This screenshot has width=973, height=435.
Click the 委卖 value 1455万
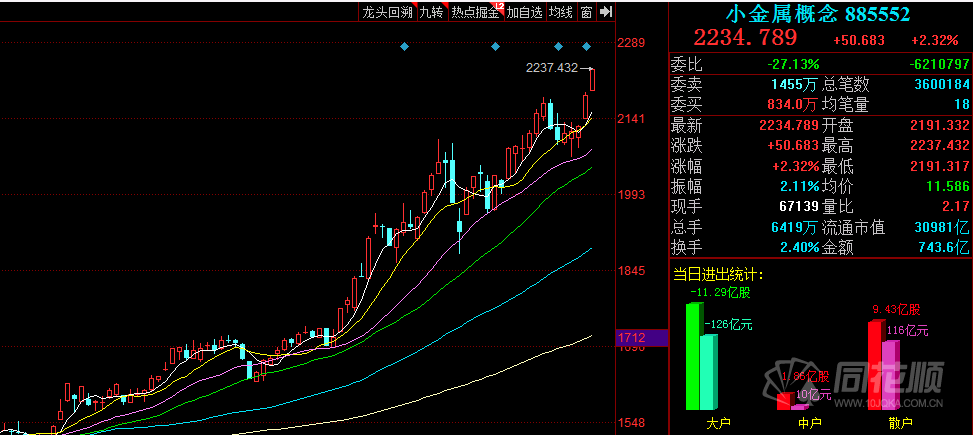point(797,84)
